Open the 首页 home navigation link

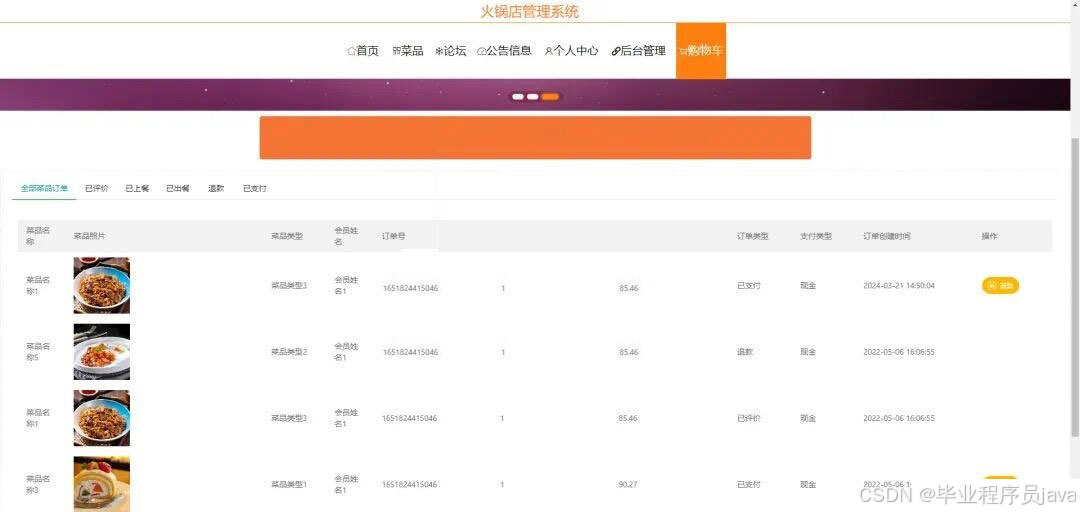[x=363, y=51]
